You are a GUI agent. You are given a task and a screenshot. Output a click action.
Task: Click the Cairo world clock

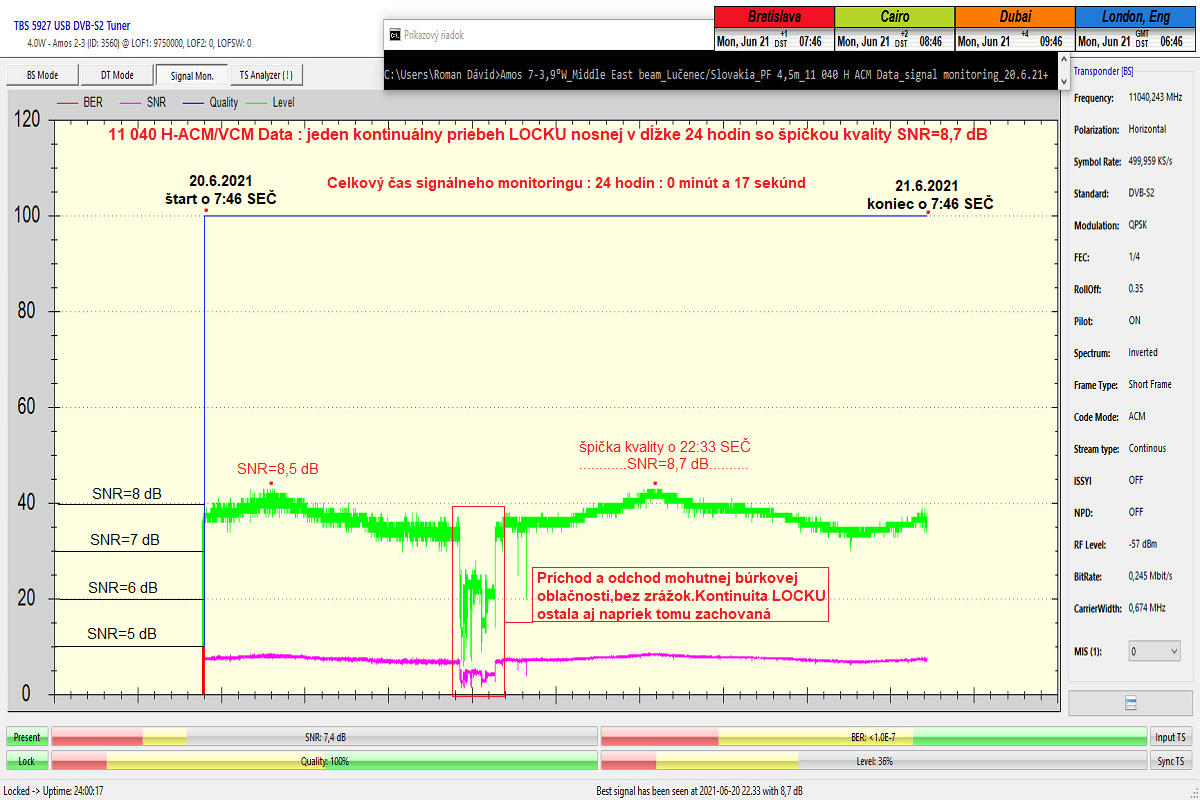(x=893, y=29)
